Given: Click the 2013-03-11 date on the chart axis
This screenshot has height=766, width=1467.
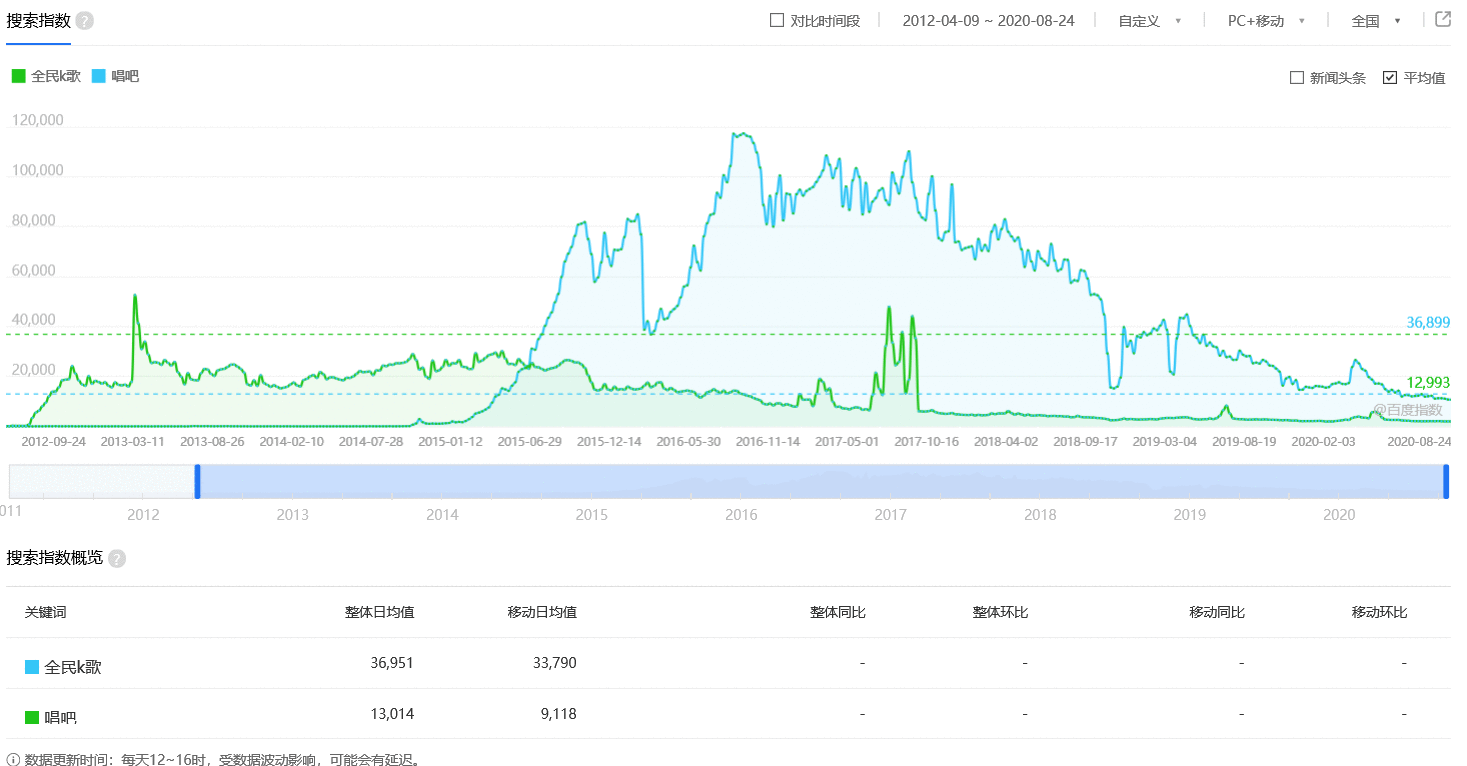Looking at the screenshot, I should (x=133, y=441).
